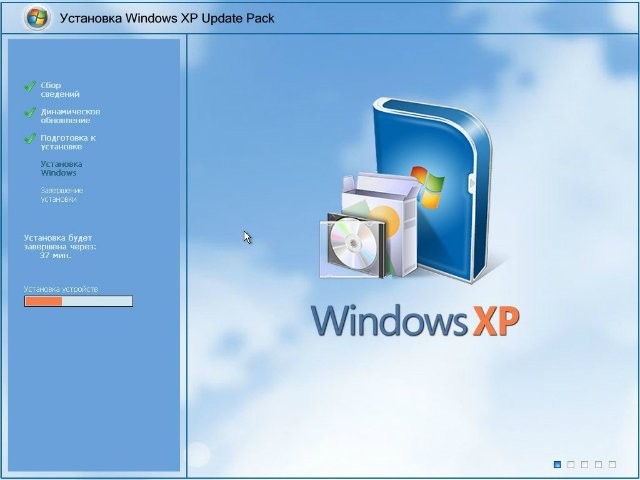Select the fifth slide indicator square
This screenshot has height=480, width=640.
pyautogui.click(x=612, y=464)
